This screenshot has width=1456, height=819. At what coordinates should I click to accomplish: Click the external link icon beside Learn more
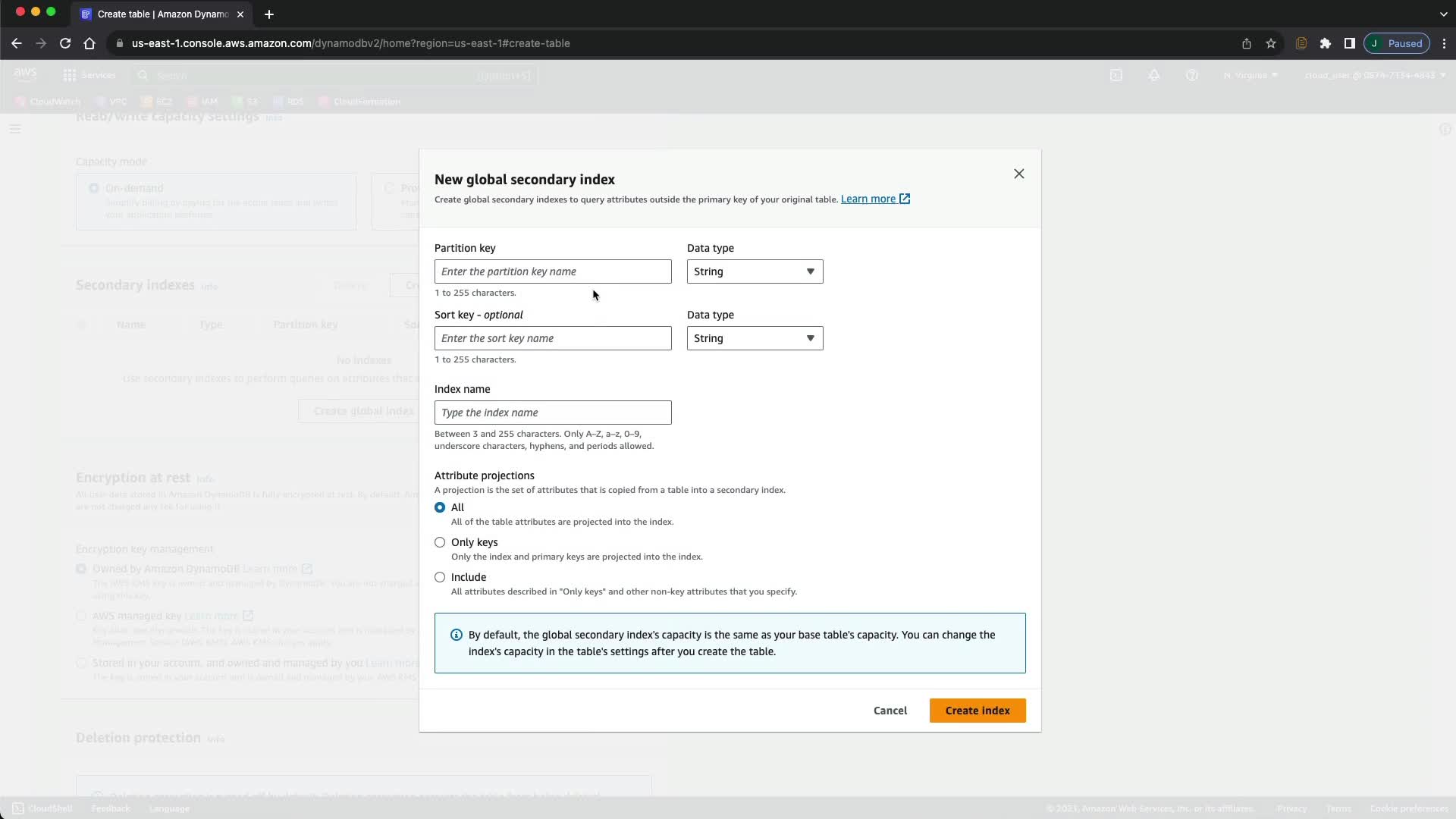[x=904, y=199]
